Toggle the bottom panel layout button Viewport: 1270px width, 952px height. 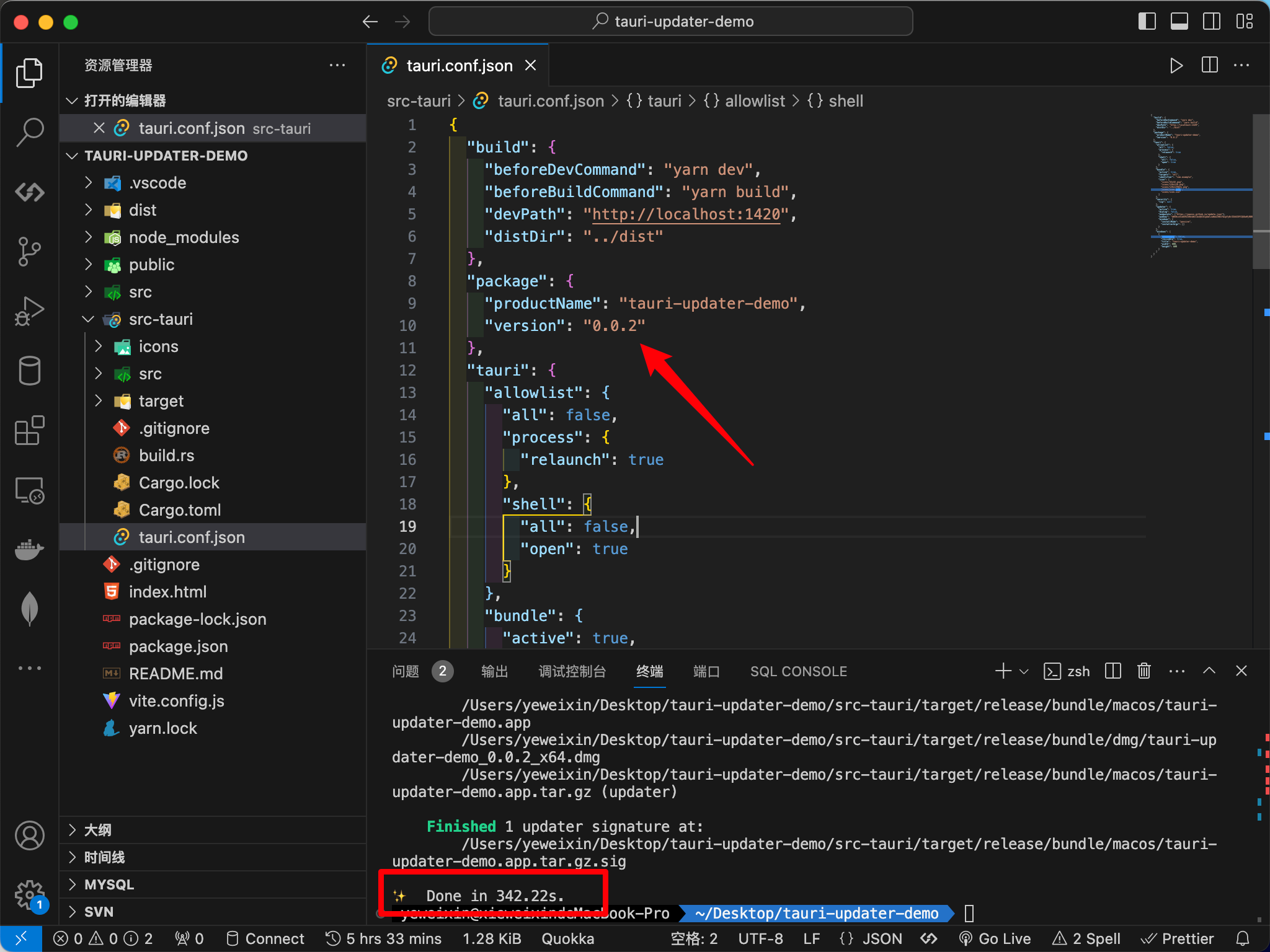(1179, 22)
